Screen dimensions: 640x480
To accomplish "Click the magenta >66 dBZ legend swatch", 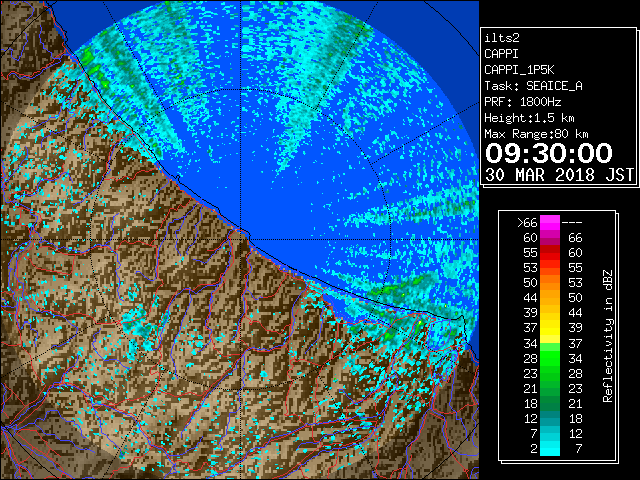I will [550, 223].
